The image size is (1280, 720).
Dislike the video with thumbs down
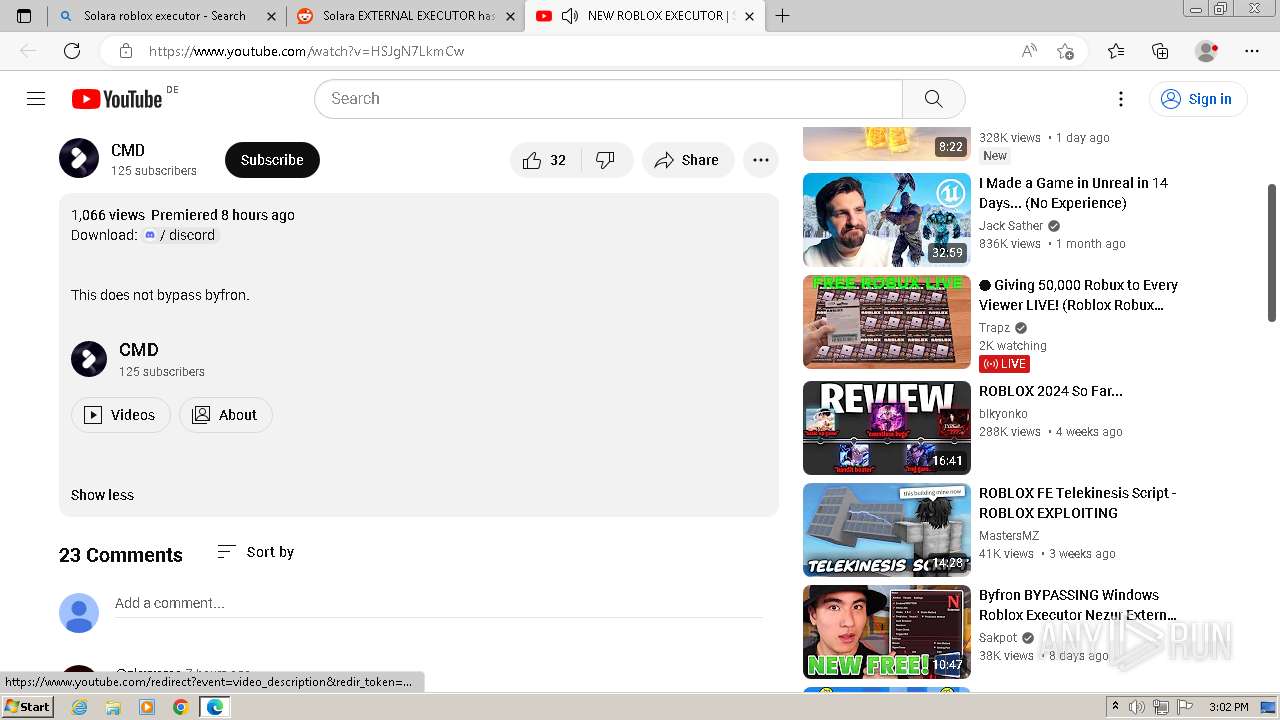[x=606, y=160]
